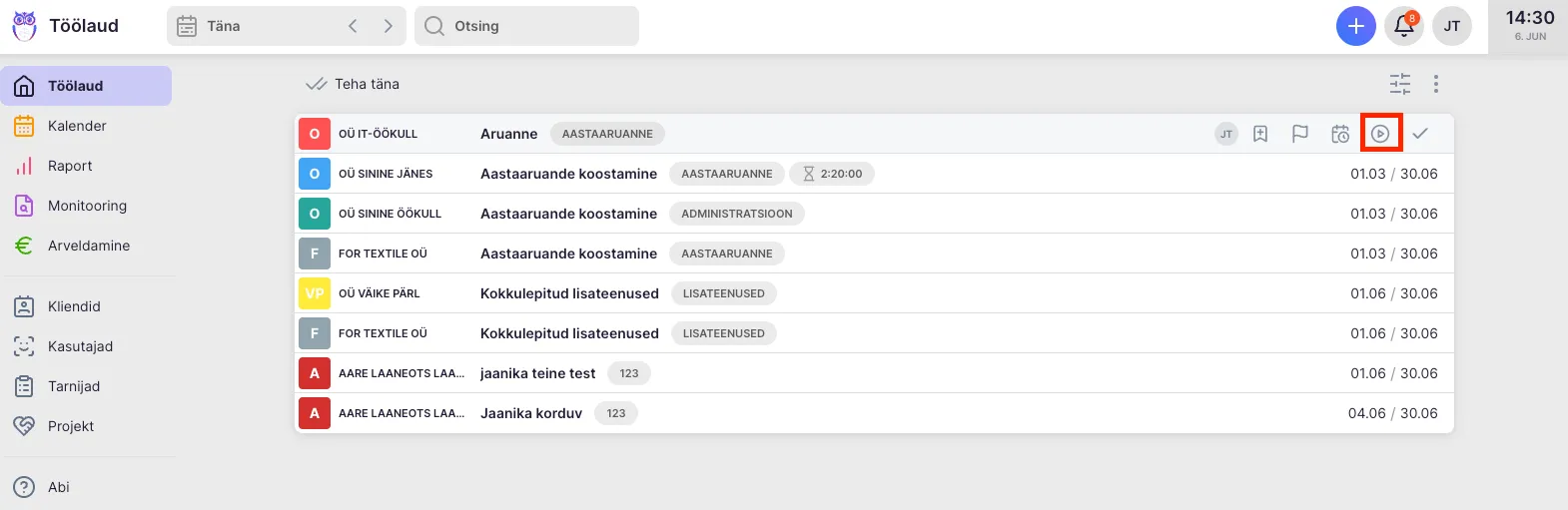
Task: Click the blue plus add button
Action: coord(1355,26)
